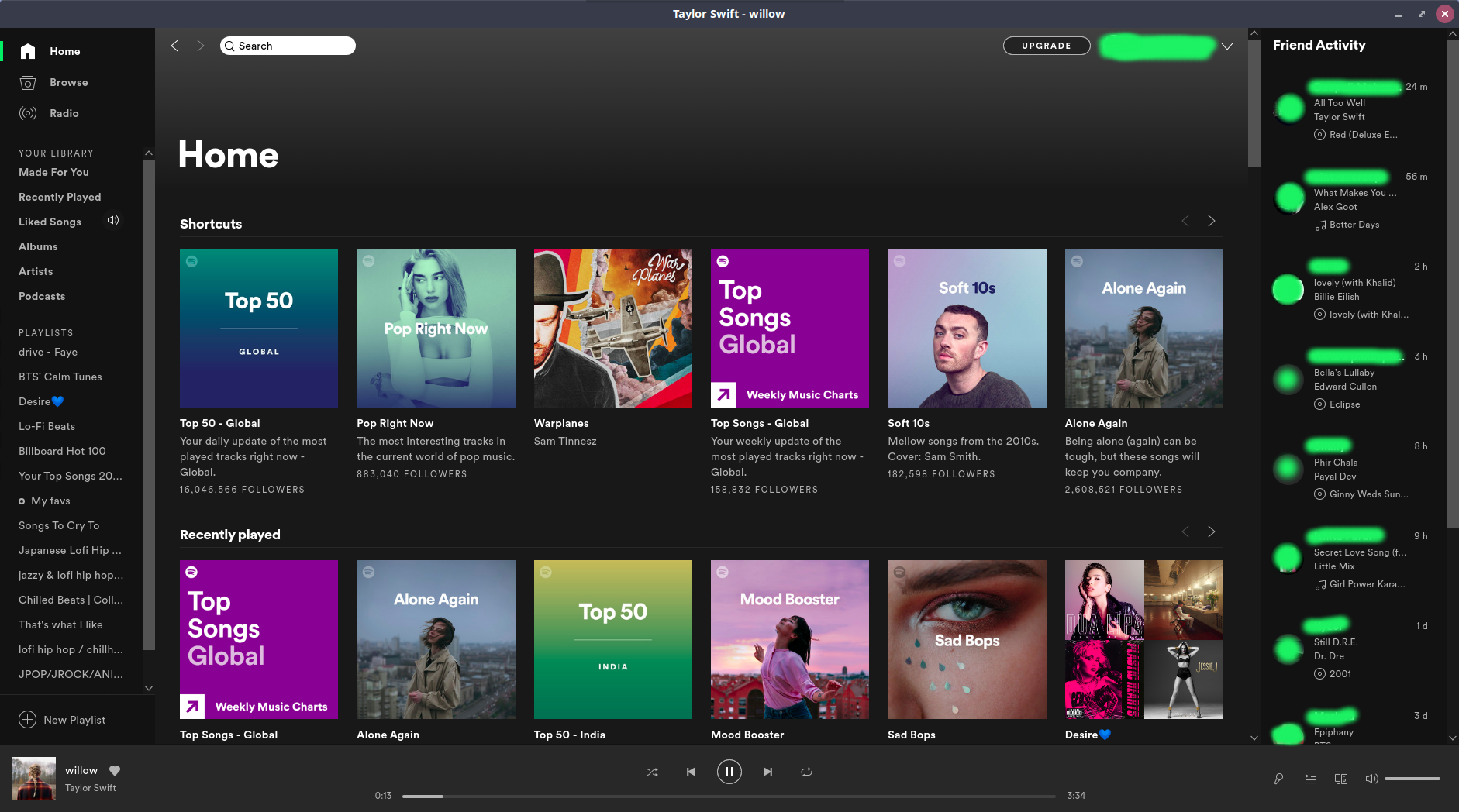Click the speaker icon next to Liked Songs
Image resolution: width=1459 pixels, height=812 pixels.
pyautogui.click(x=113, y=221)
